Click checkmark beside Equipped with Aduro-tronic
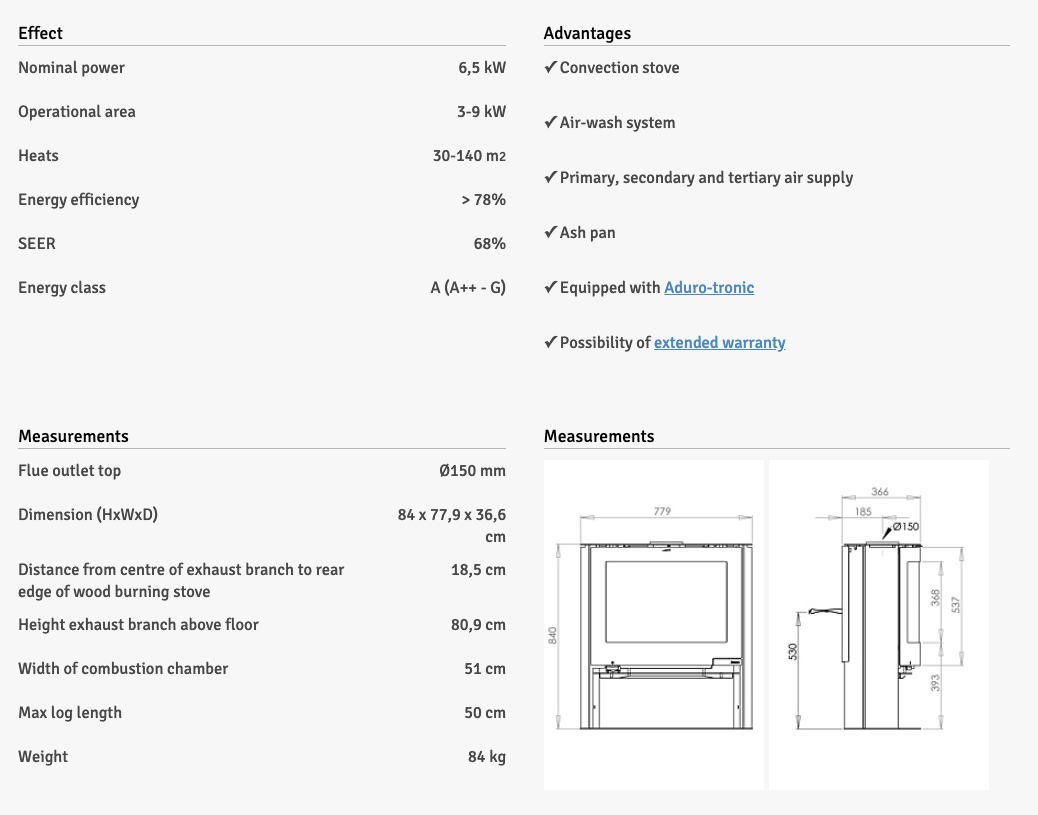The width and height of the screenshot is (1038, 815). tap(550, 288)
